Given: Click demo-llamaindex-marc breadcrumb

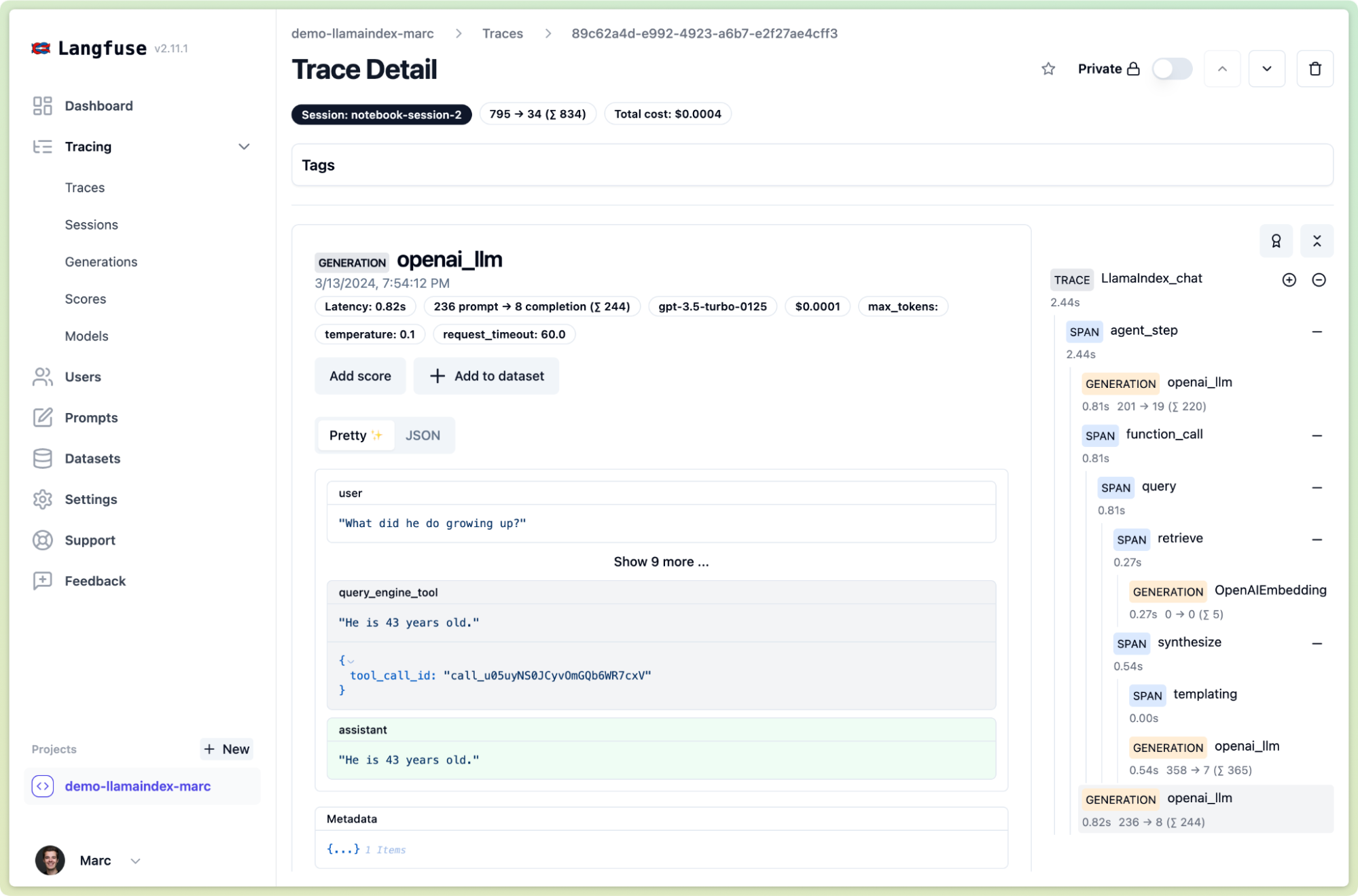Looking at the screenshot, I should (x=363, y=33).
